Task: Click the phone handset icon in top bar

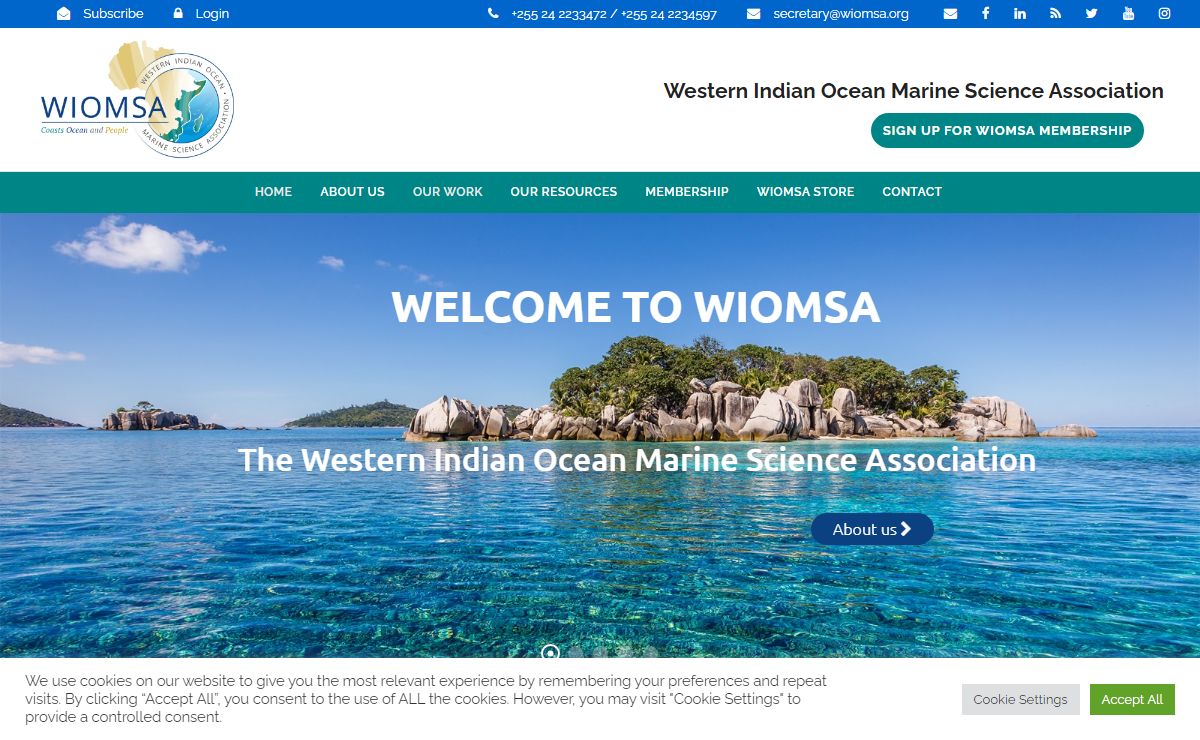Action: (493, 14)
